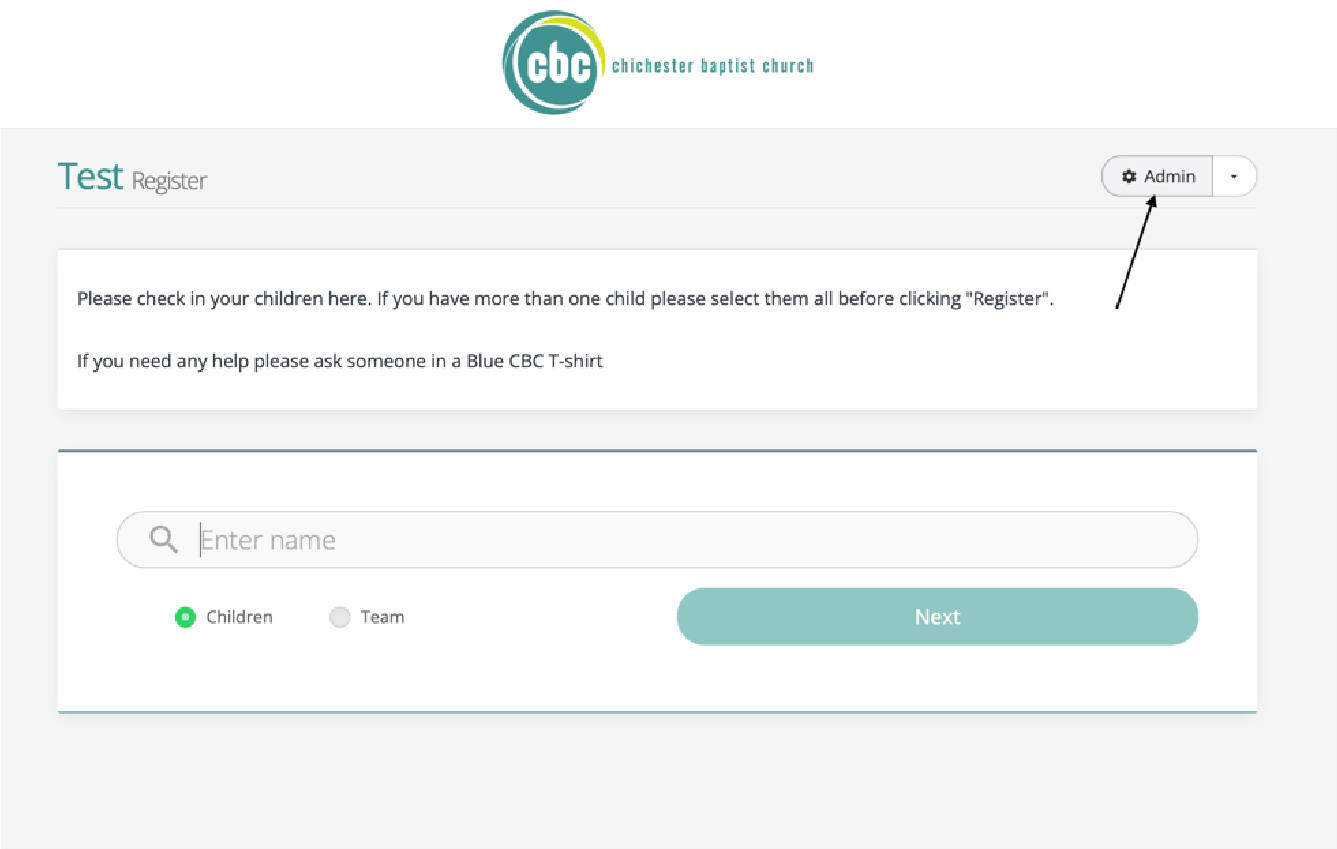Viewport: 1337px width, 849px height.
Task: Select the Team radio button
Action: pos(340,617)
